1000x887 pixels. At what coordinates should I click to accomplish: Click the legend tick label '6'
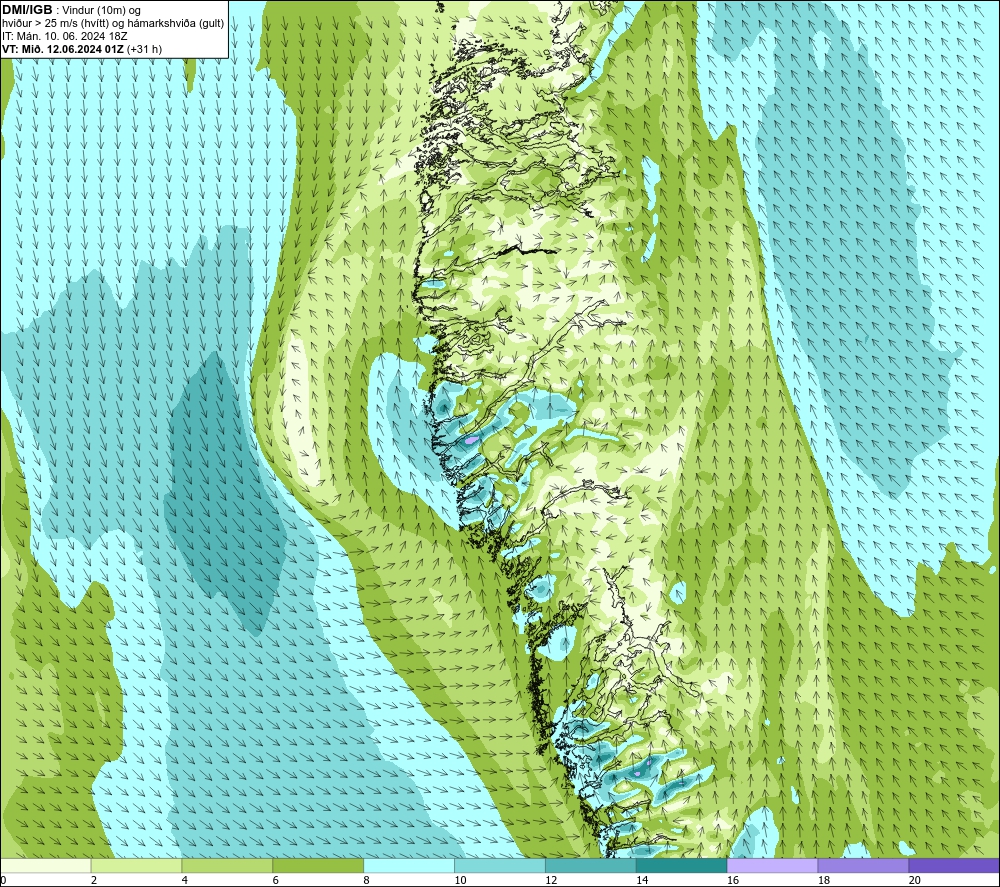tap(276, 880)
